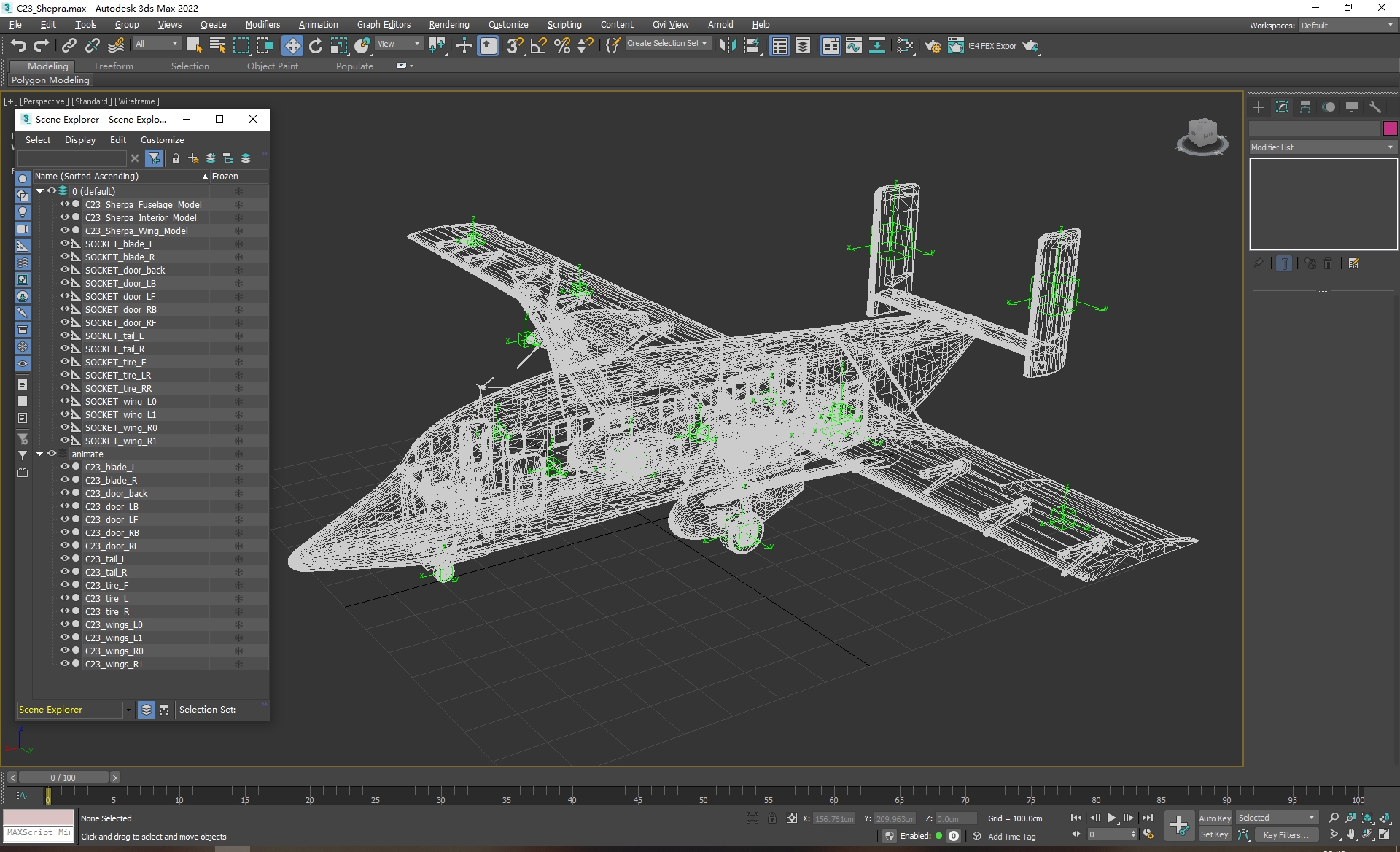
Task: Activate the Select and Link tool
Action: tap(69, 46)
